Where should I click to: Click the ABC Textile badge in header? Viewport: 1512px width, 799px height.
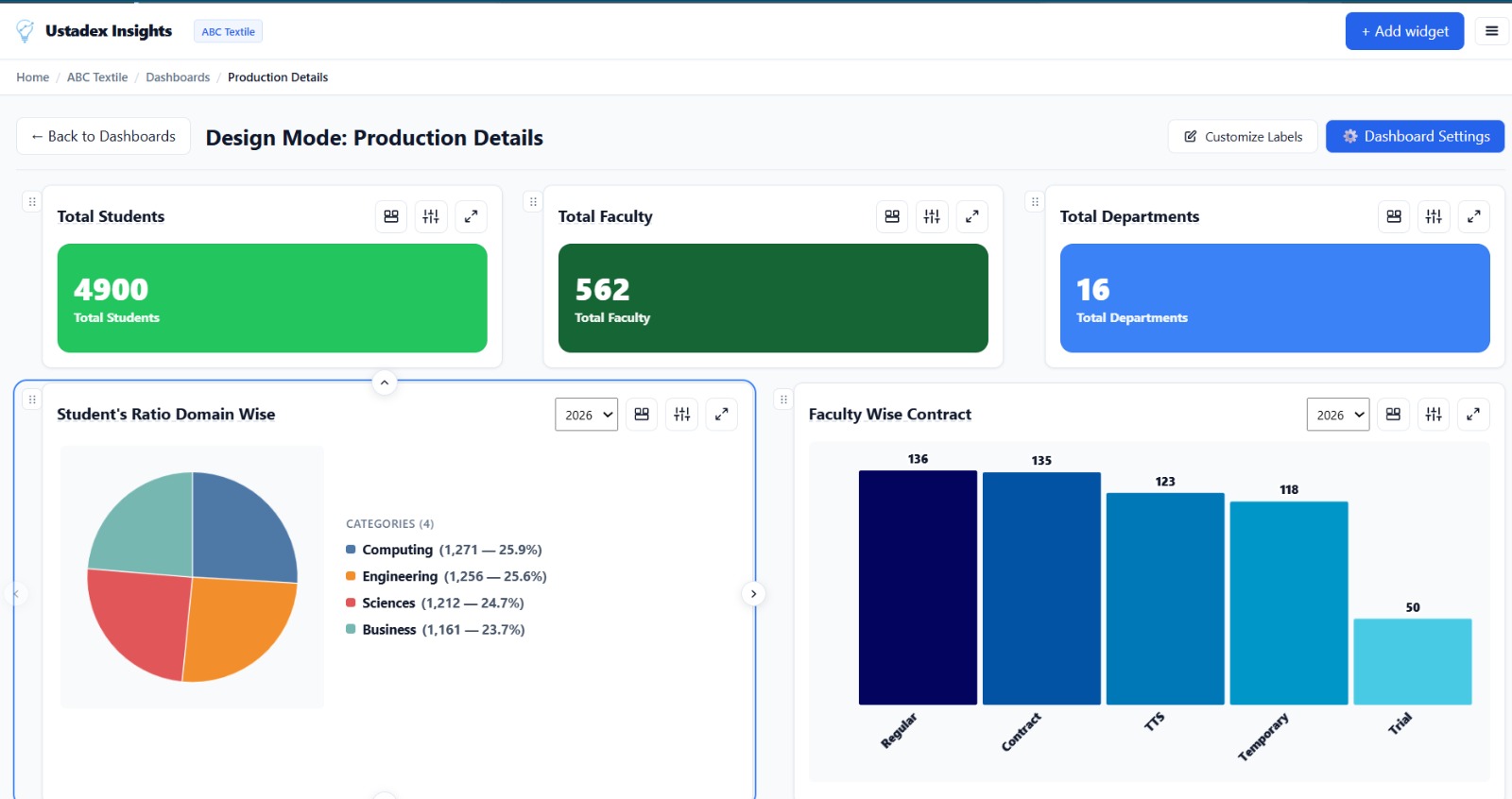coord(228,31)
